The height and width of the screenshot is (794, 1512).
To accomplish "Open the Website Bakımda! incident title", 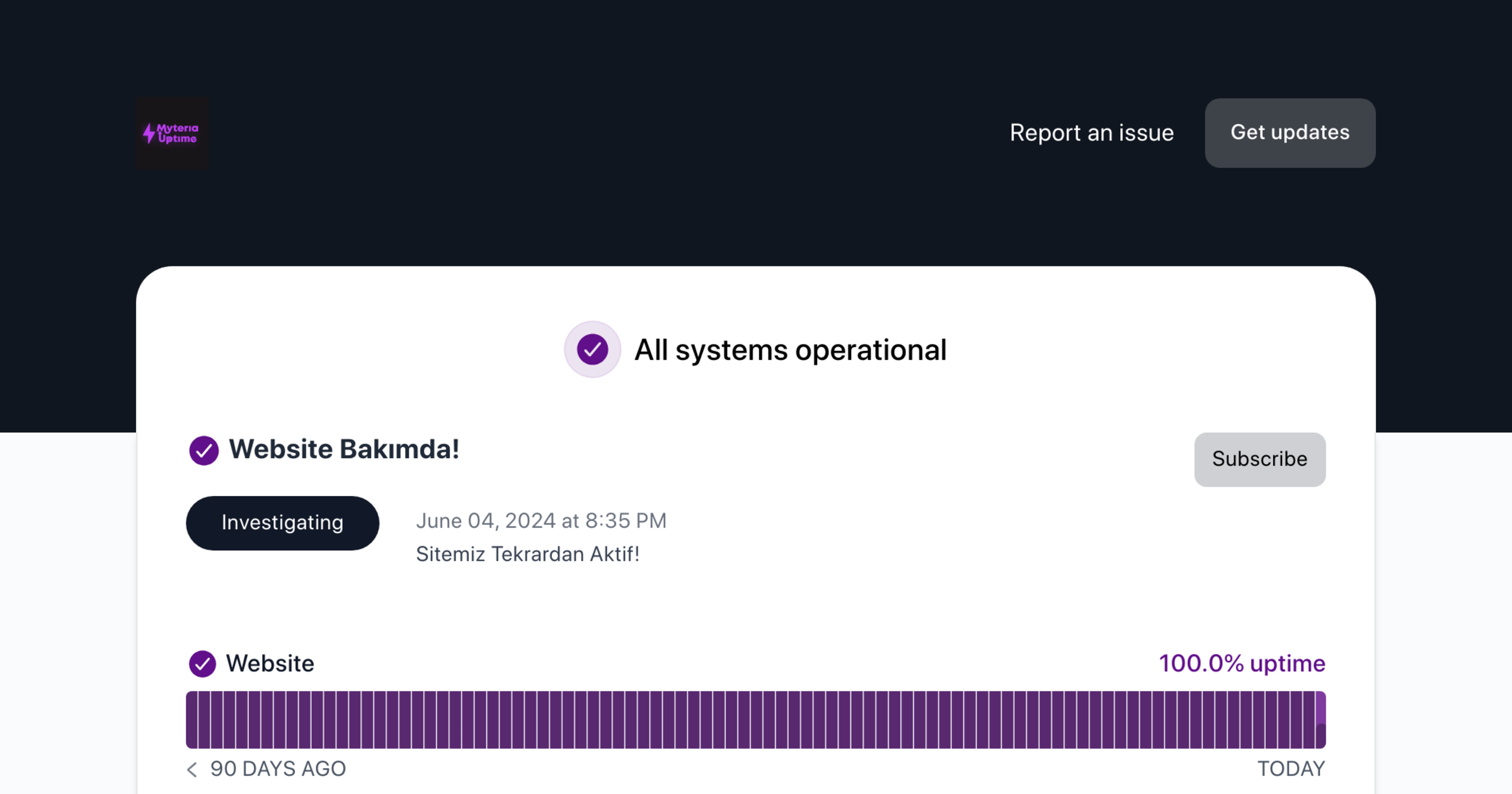I will (x=344, y=449).
